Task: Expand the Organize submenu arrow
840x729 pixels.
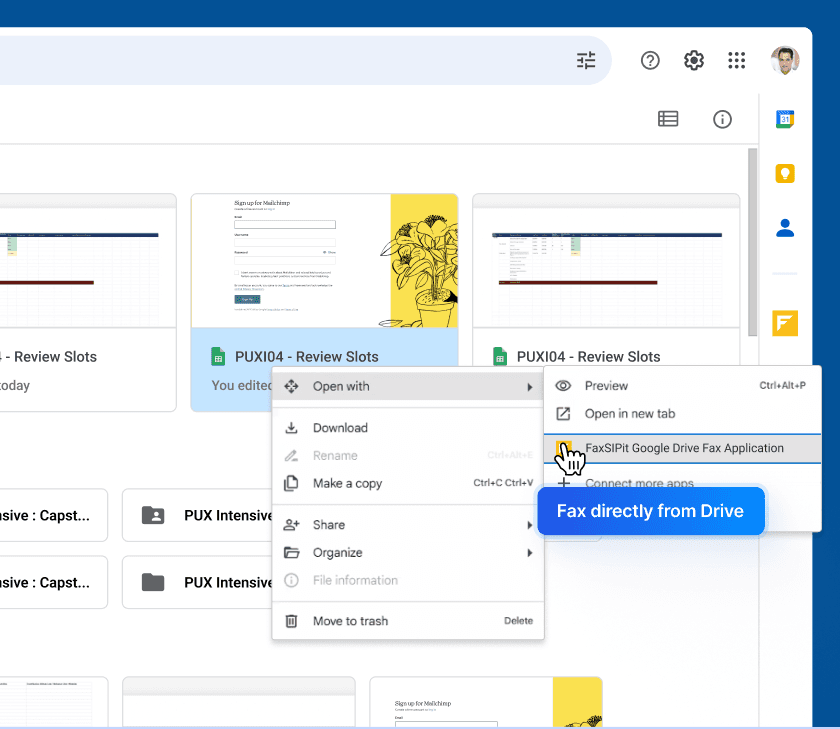Action: point(530,553)
